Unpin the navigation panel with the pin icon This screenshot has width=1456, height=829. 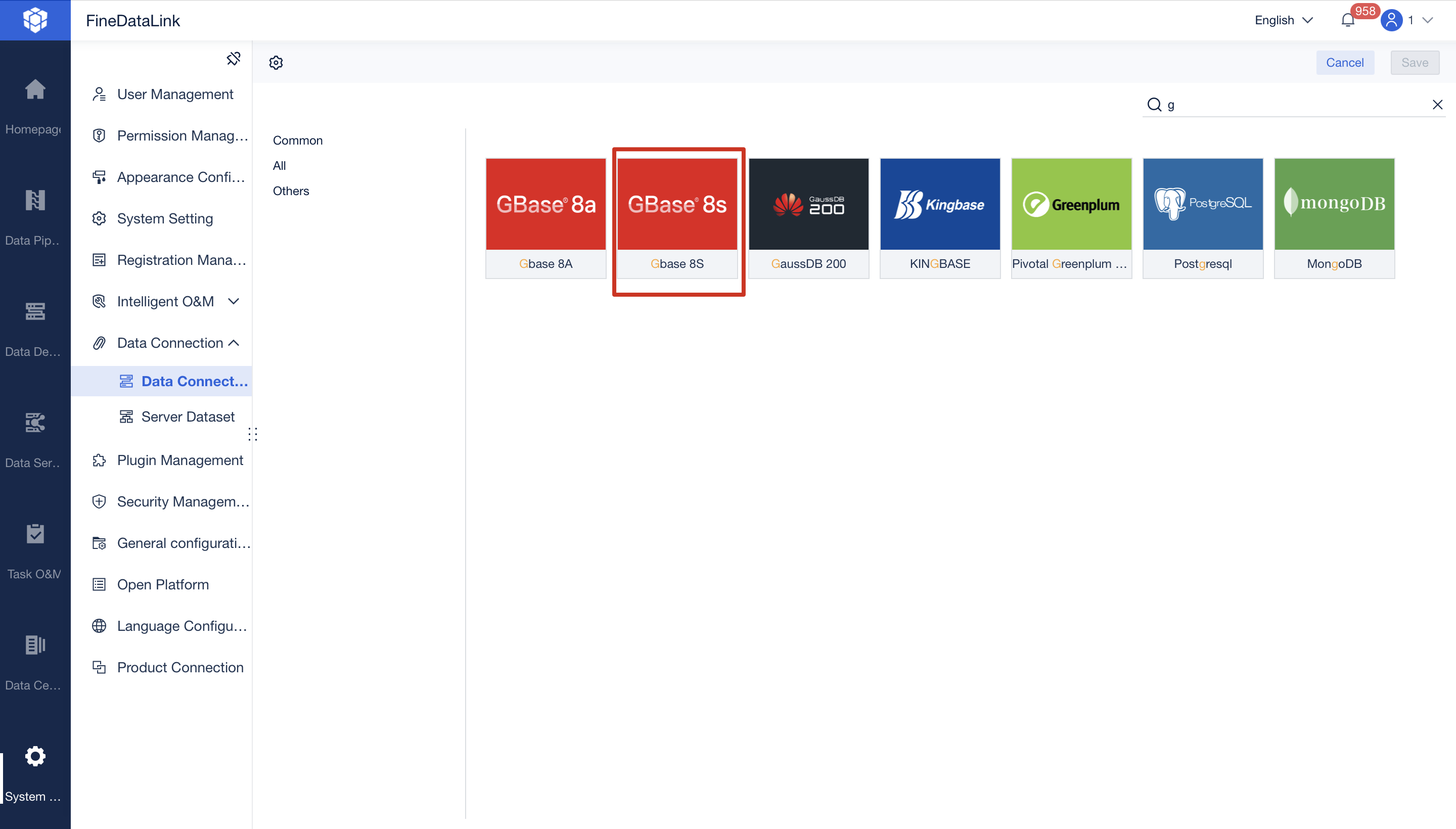coord(234,58)
